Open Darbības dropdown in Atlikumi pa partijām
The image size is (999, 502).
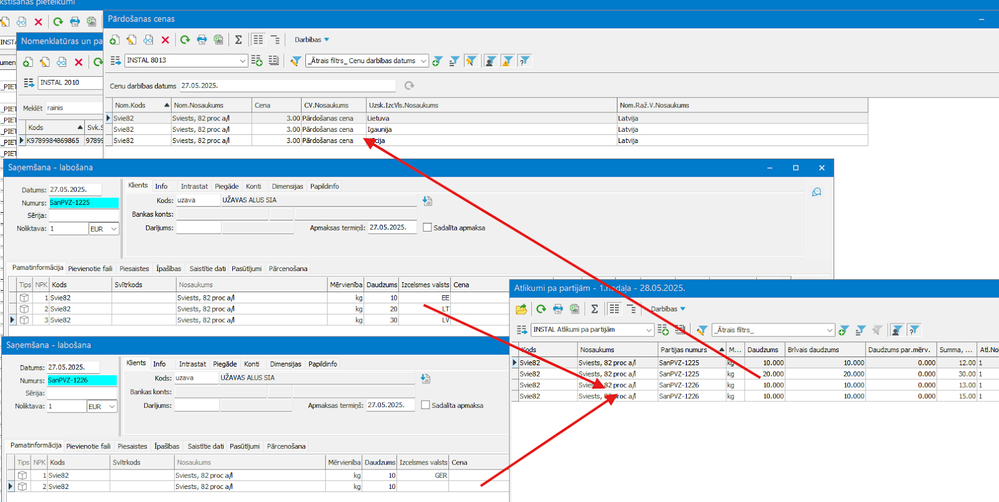(668, 309)
